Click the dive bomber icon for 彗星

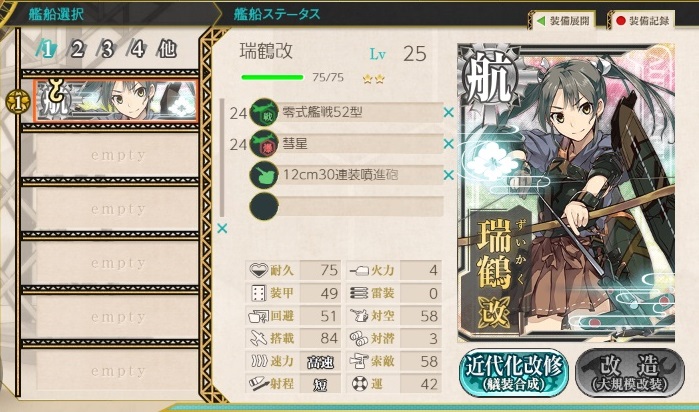pos(264,144)
